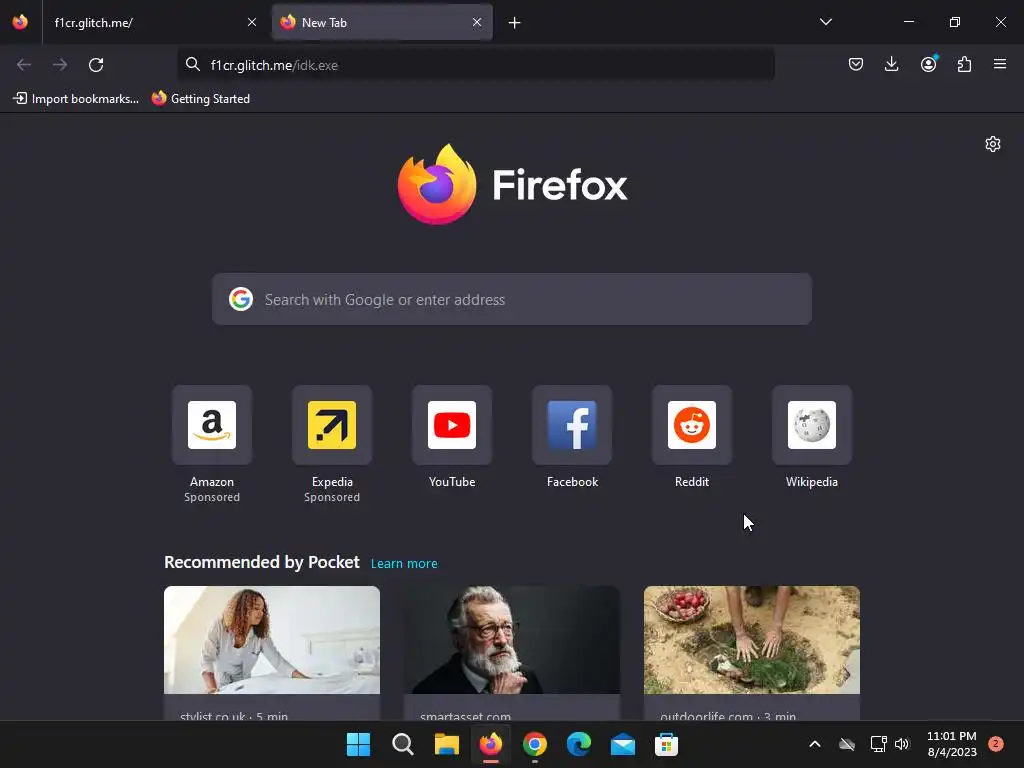Open the Firefox account menu
This screenshot has height=768, width=1024.
pyautogui.click(x=928, y=64)
